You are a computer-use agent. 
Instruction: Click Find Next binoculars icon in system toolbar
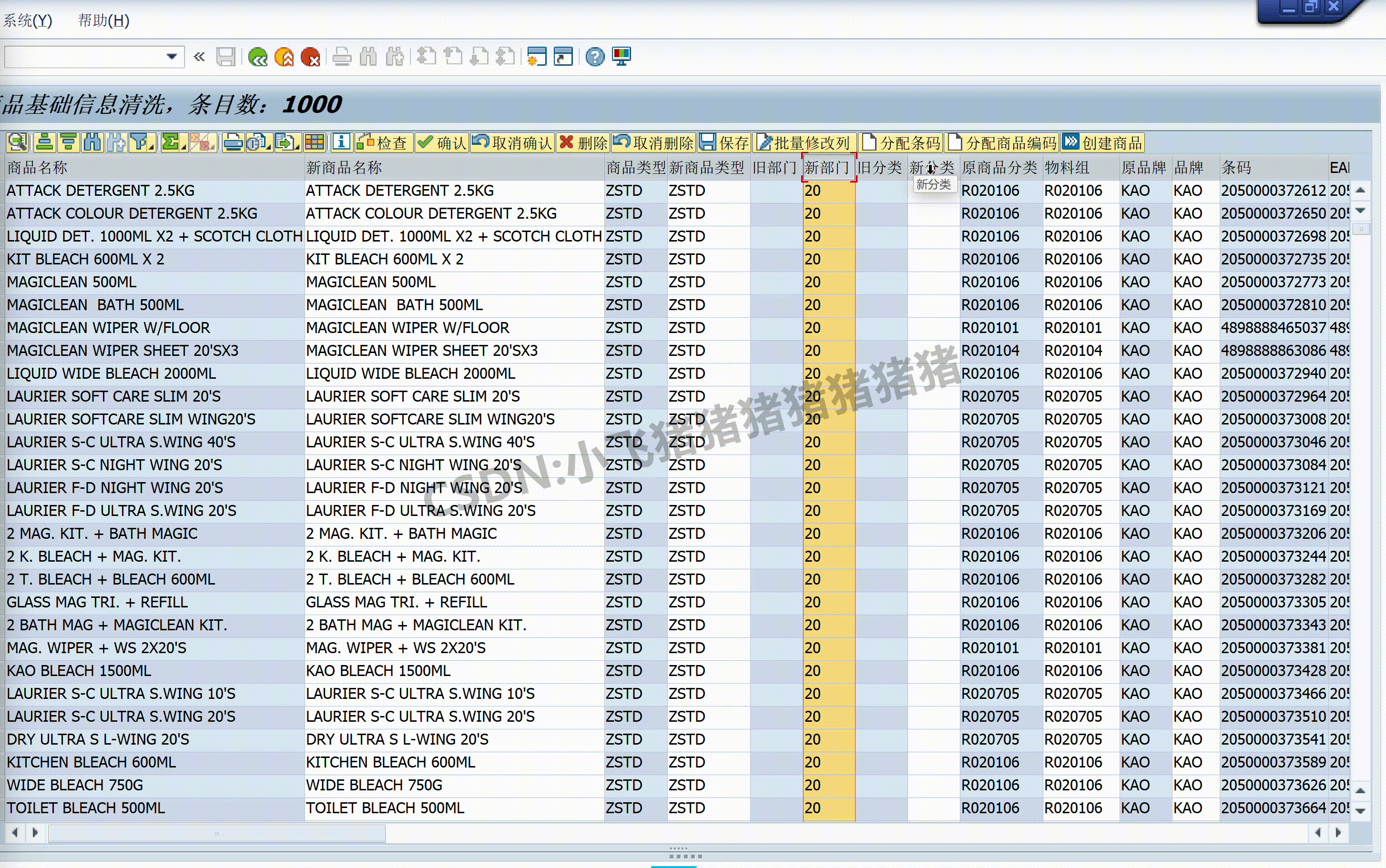(395, 57)
